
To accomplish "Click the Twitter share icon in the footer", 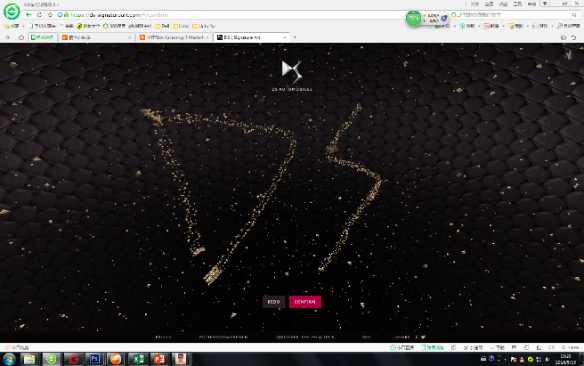I will (x=423, y=337).
